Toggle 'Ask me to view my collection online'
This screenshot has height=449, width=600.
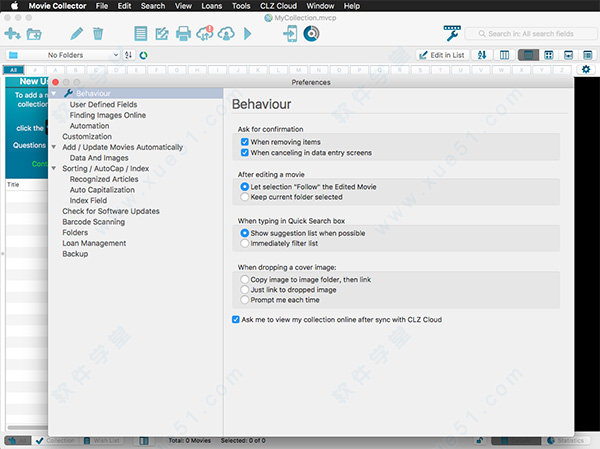coord(236,320)
